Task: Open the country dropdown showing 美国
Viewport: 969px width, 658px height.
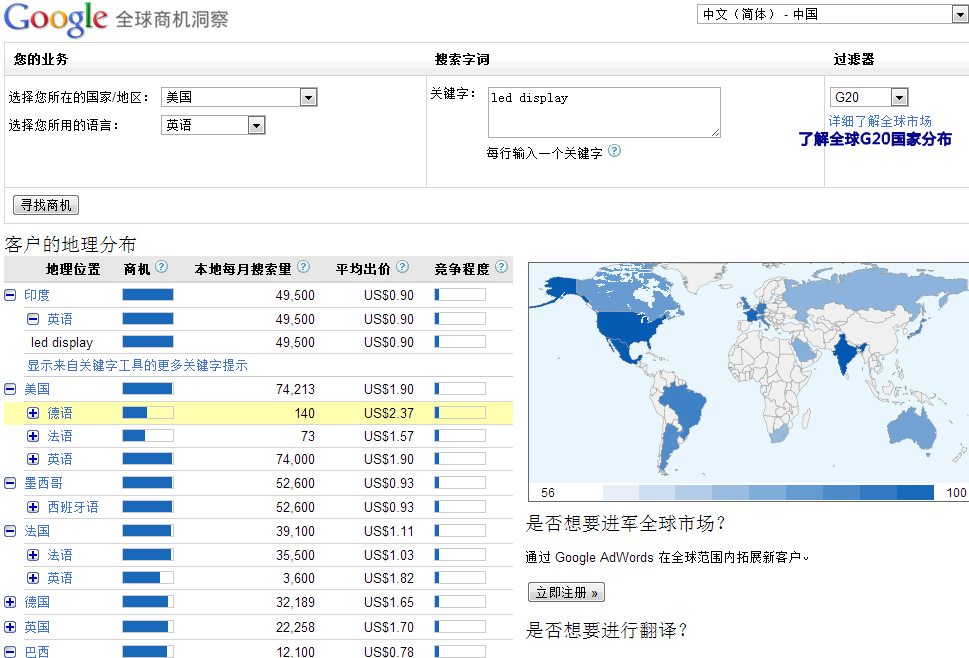Action: coord(239,97)
